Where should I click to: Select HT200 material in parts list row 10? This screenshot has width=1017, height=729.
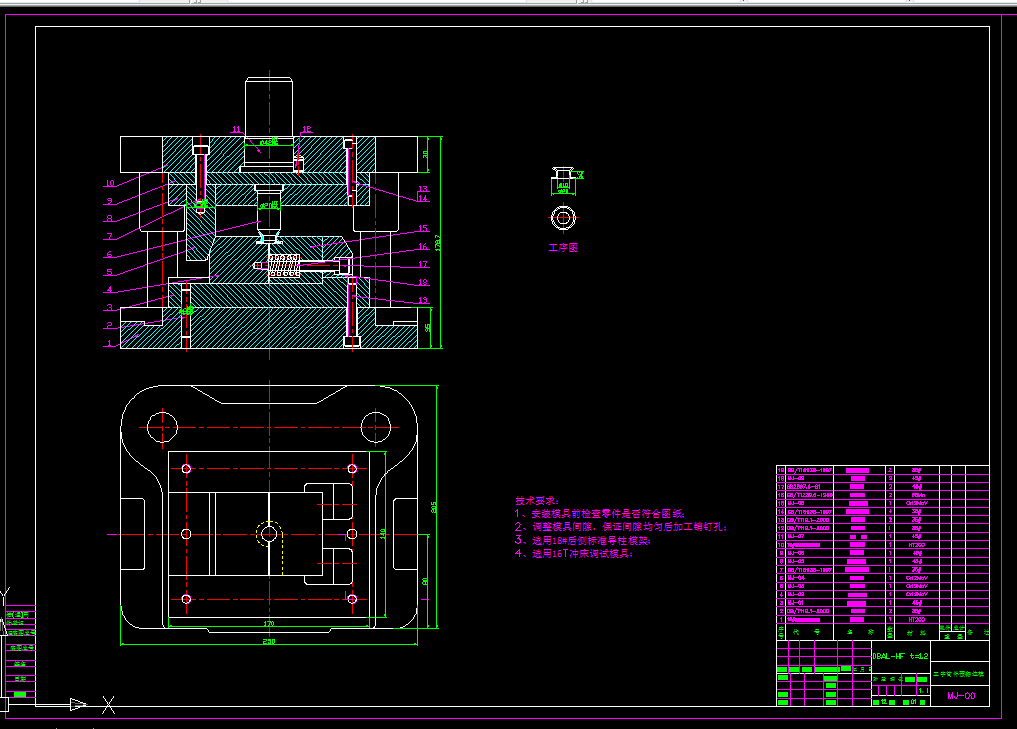tap(916, 545)
